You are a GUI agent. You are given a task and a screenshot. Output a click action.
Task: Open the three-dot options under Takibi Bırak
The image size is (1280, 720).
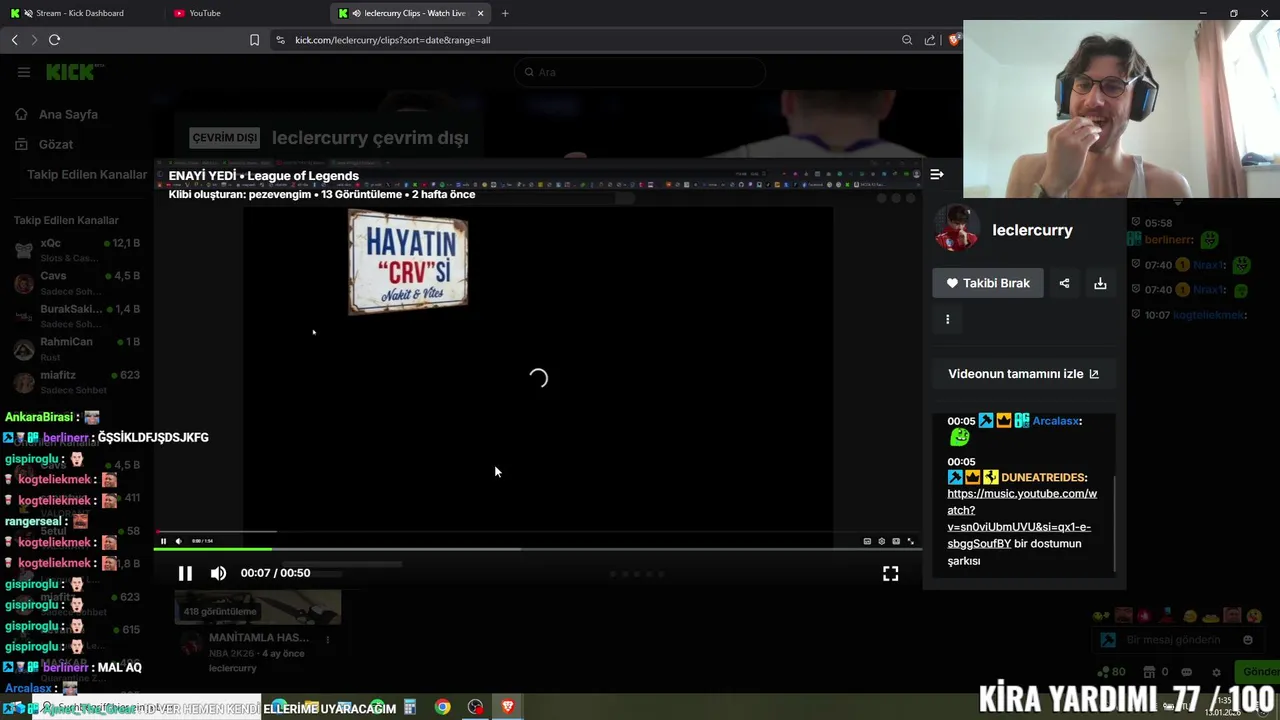(x=947, y=319)
